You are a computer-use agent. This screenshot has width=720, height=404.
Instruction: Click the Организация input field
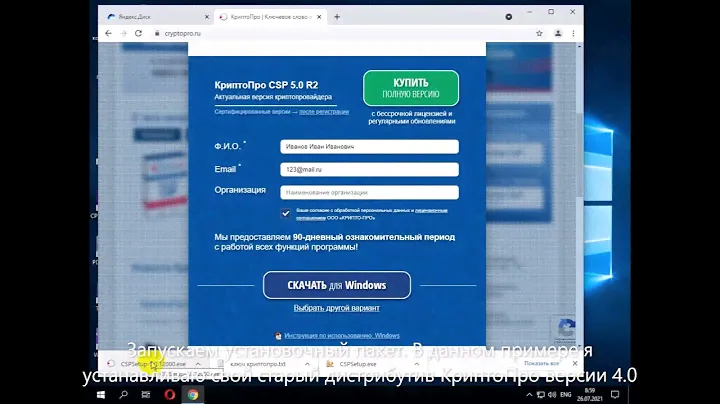pos(369,192)
